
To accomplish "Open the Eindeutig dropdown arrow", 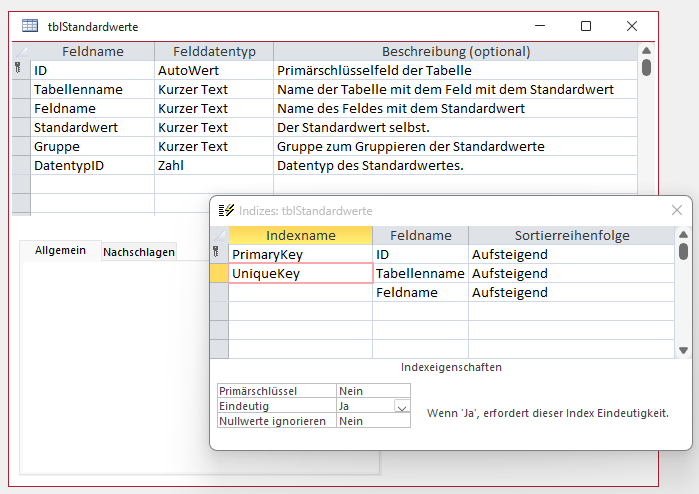I will point(402,407).
